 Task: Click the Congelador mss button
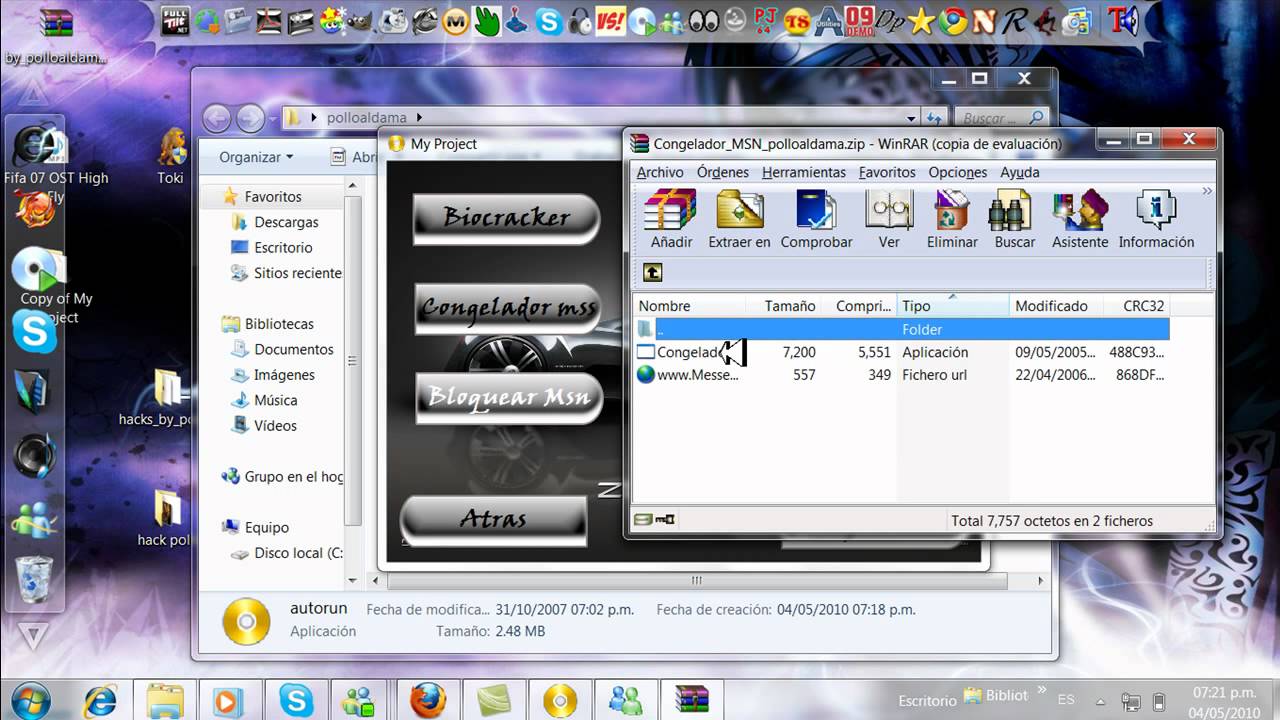[508, 307]
